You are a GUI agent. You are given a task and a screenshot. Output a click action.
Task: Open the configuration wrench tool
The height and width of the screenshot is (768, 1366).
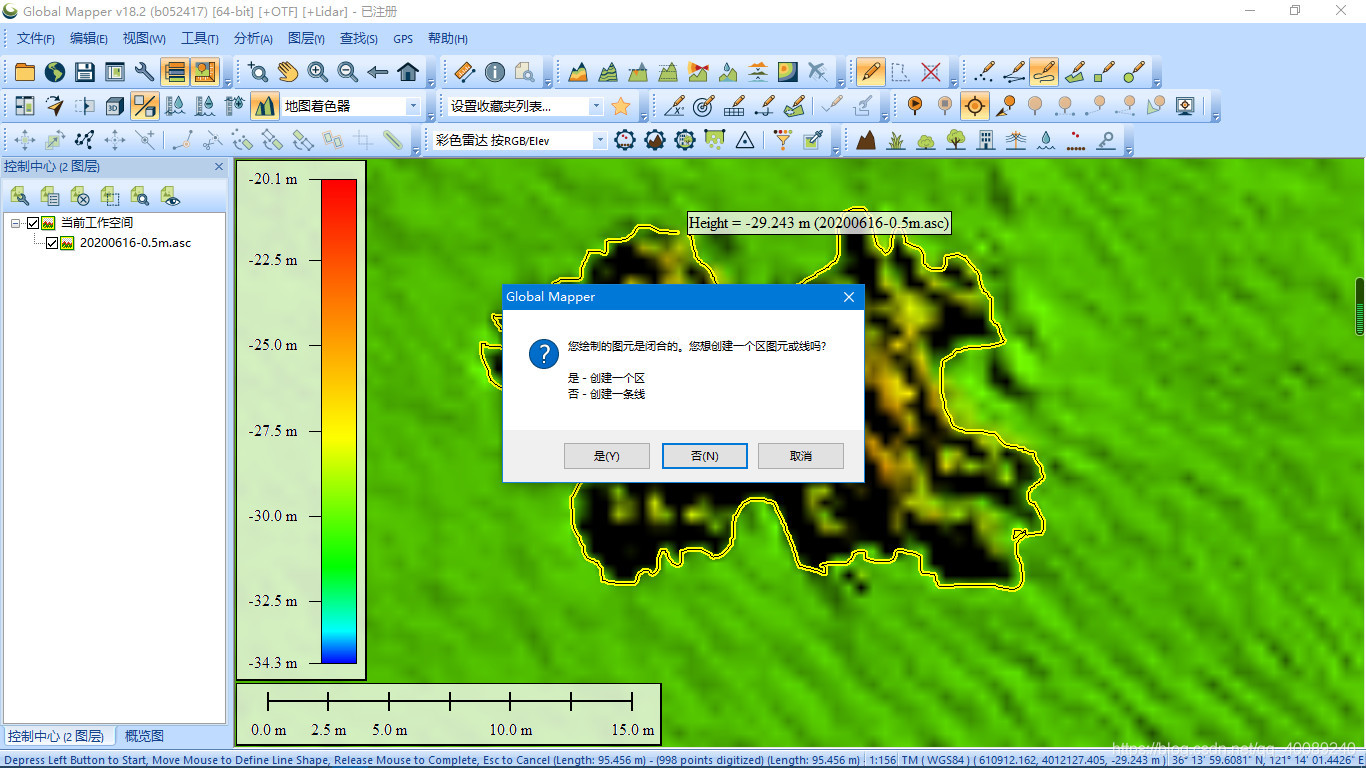(145, 72)
